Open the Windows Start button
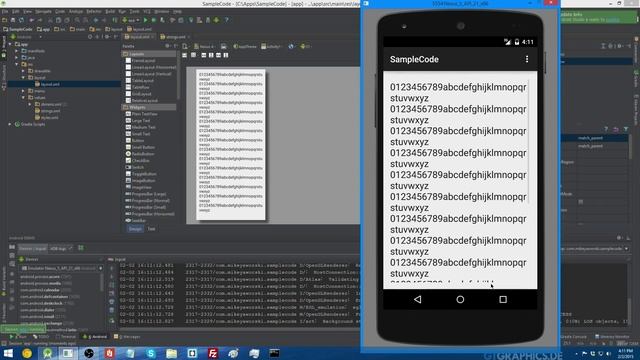The height and width of the screenshot is (360, 640). tap(8, 353)
